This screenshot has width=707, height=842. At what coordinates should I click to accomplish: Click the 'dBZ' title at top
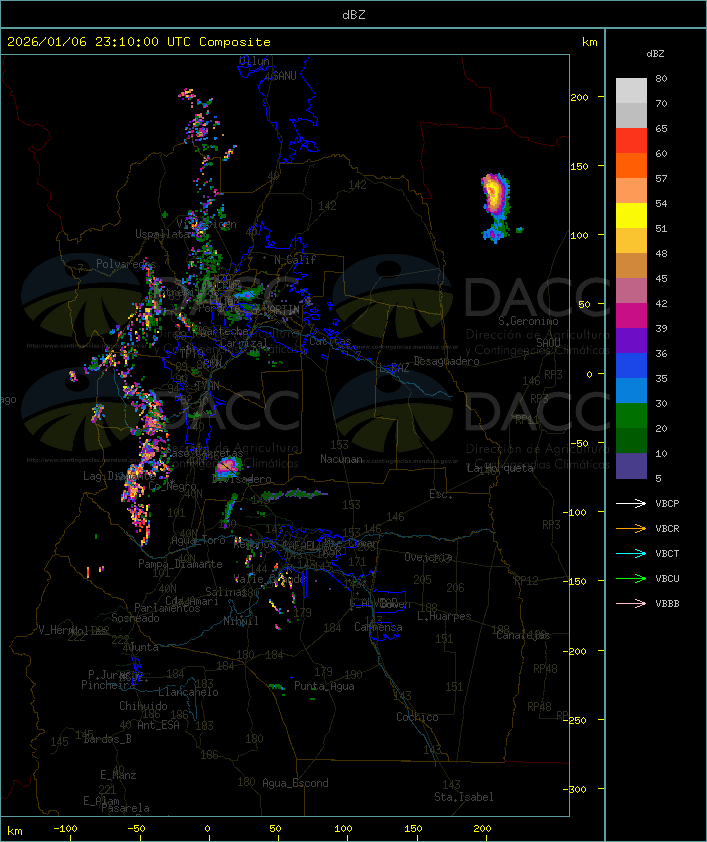click(354, 15)
